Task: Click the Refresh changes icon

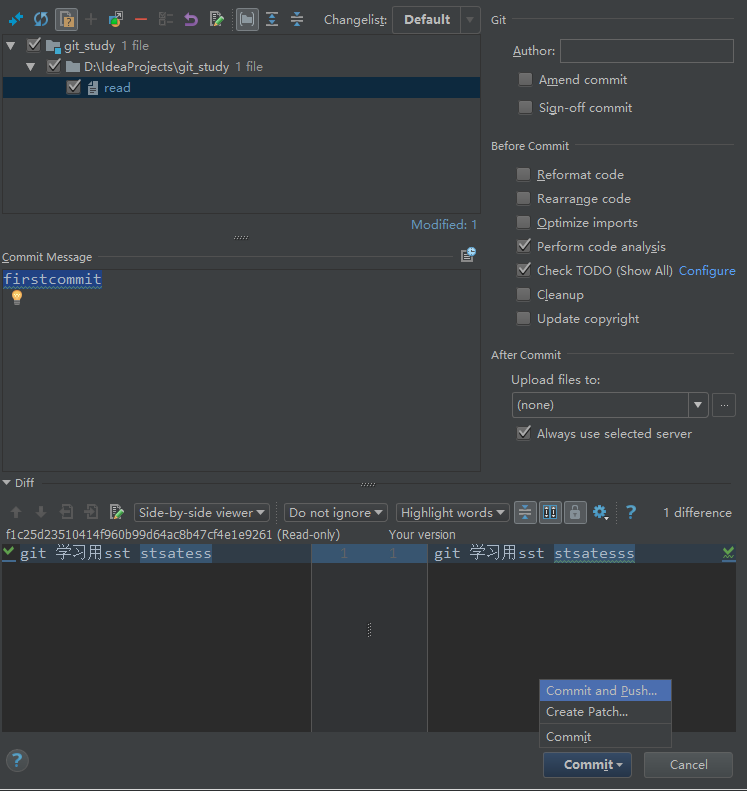Action: [41, 19]
